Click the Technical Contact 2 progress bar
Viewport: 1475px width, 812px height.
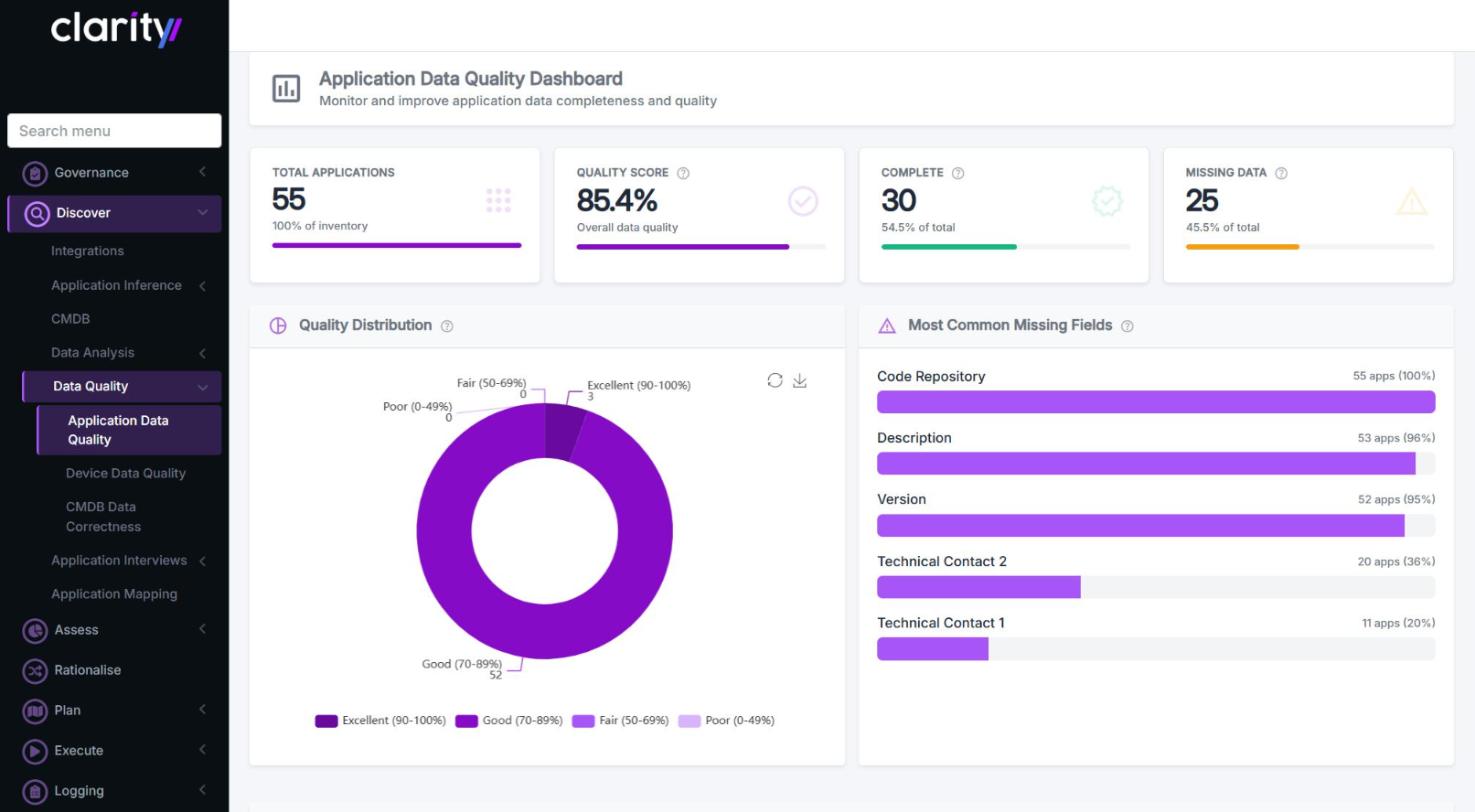[x=1156, y=587]
